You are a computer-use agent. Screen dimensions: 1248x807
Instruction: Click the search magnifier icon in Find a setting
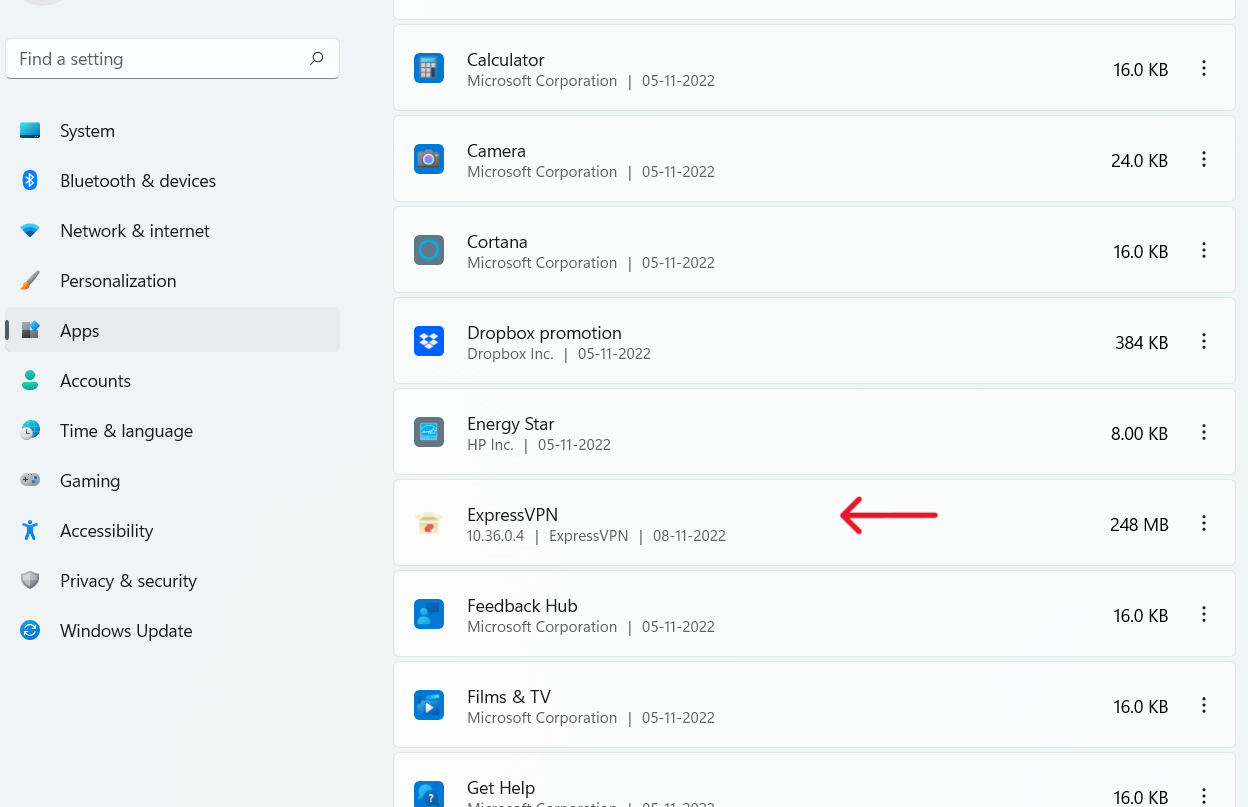317,59
